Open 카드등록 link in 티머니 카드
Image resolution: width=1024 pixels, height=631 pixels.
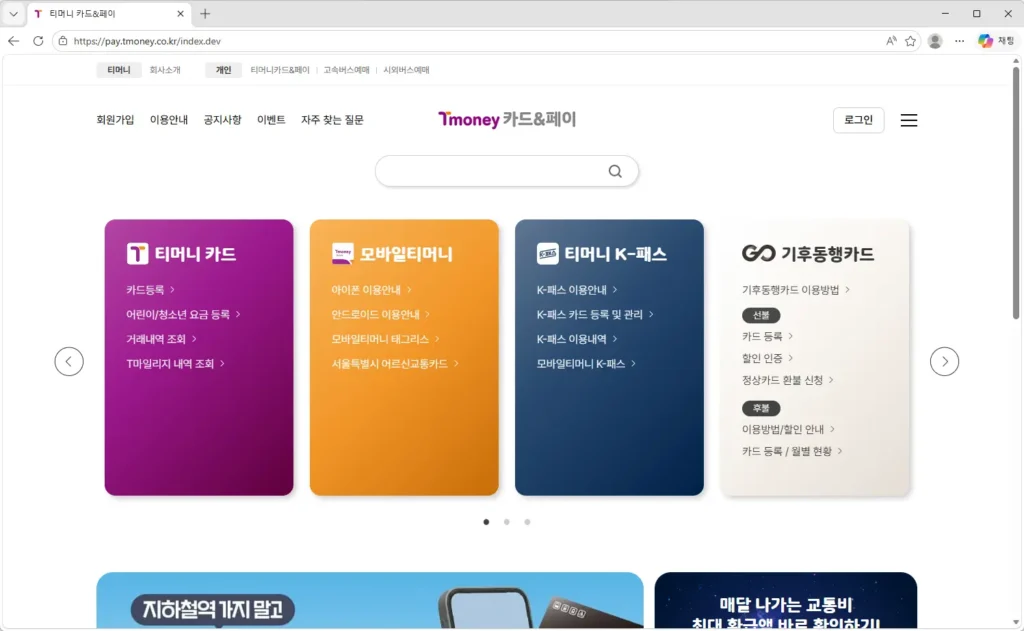pos(150,289)
